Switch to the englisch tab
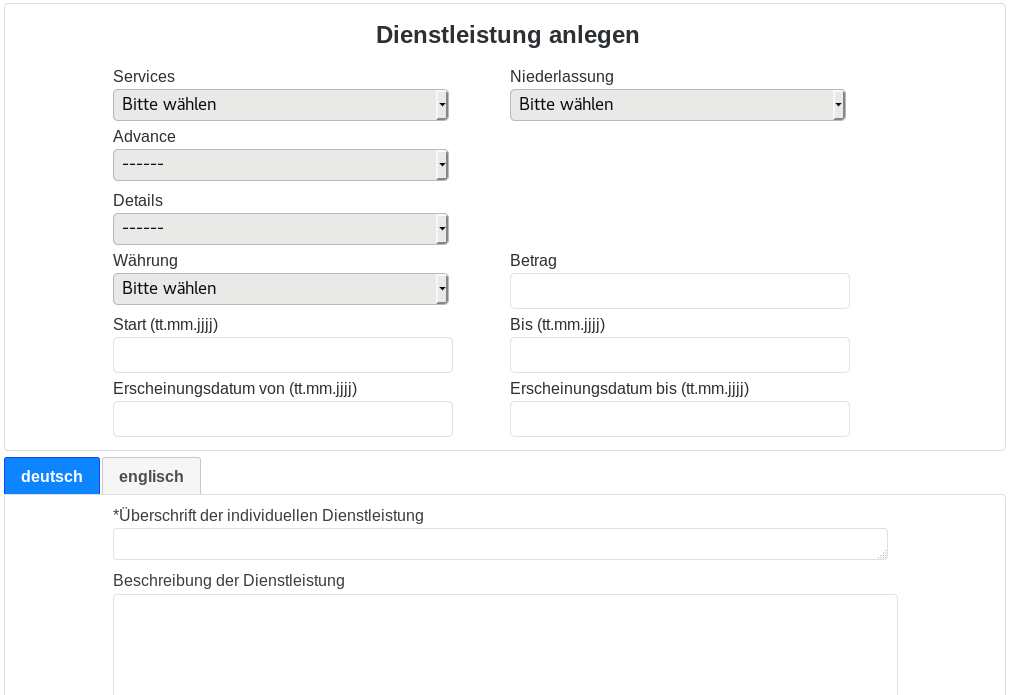Viewport: 1013px width, 695px height. (x=151, y=476)
